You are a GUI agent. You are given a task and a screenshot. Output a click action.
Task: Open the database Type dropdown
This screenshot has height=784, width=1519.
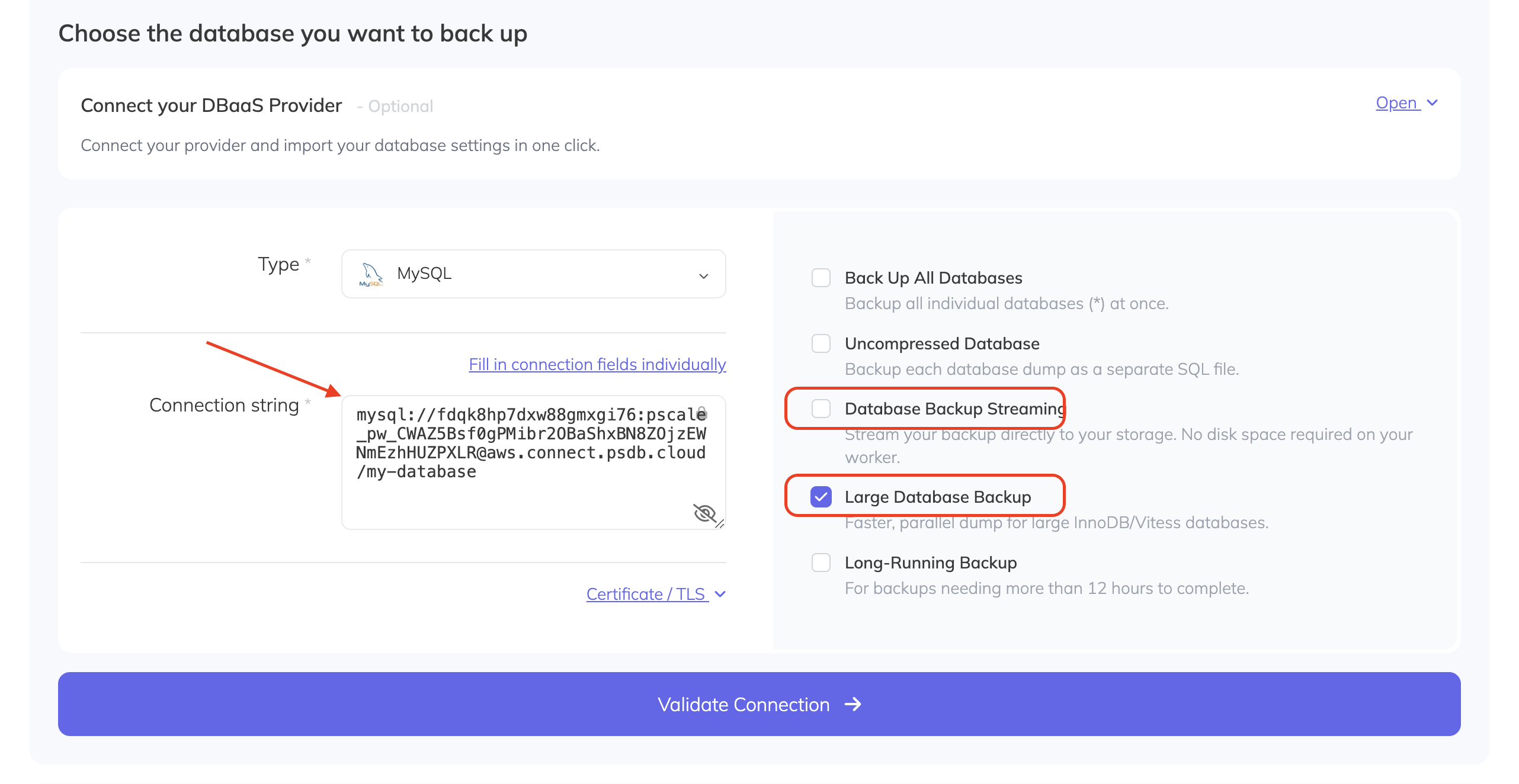point(533,274)
